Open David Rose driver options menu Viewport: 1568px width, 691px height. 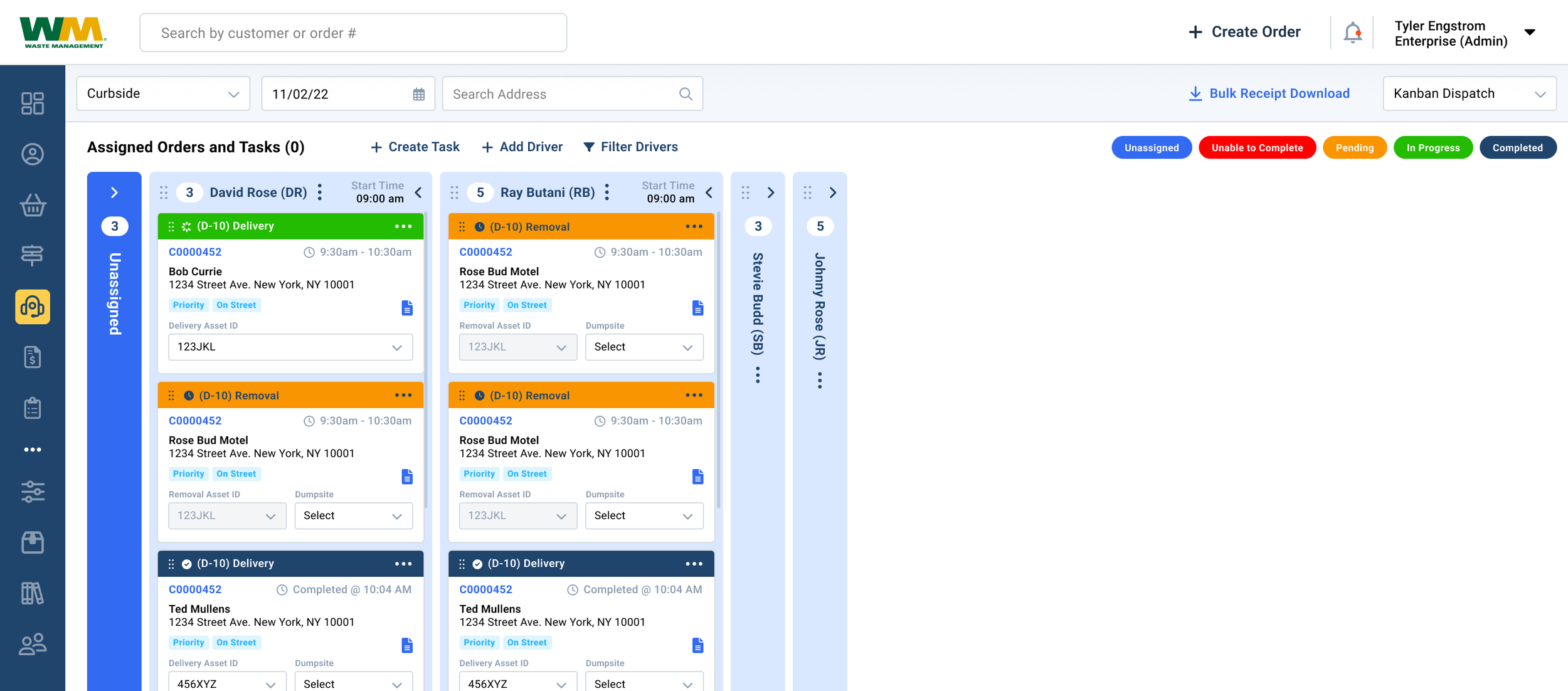coord(320,192)
